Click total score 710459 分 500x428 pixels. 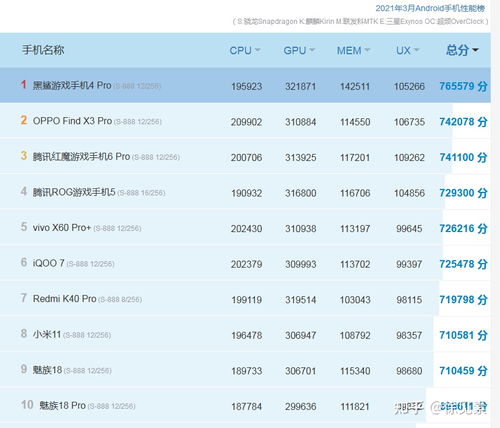pos(463,371)
